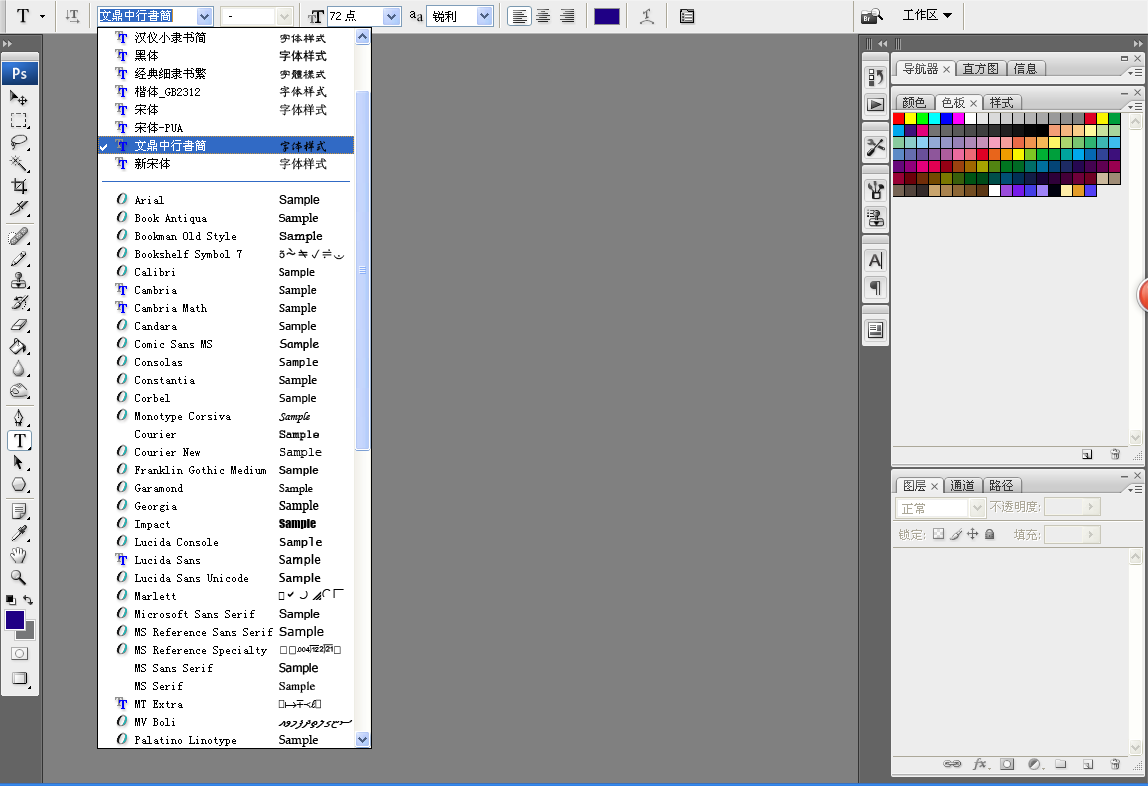
Task: Pick the Magic Wand tool
Action: pos(18,164)
